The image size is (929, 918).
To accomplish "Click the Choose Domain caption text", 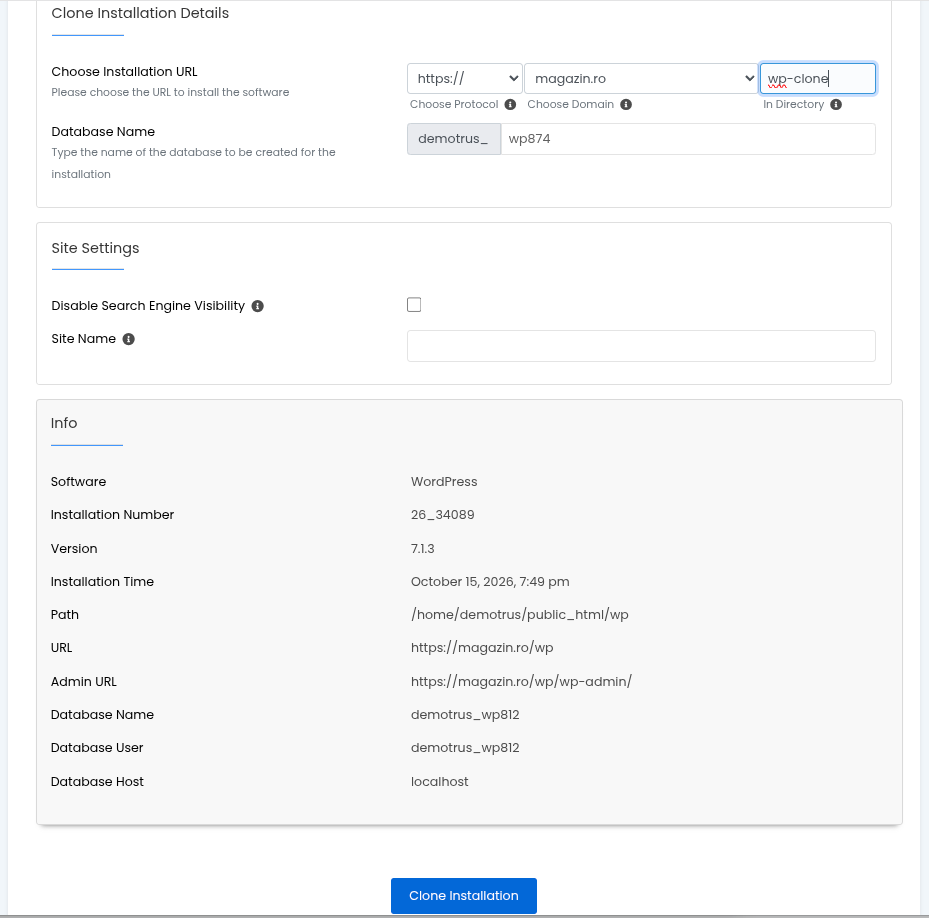I will pos(571,104).
